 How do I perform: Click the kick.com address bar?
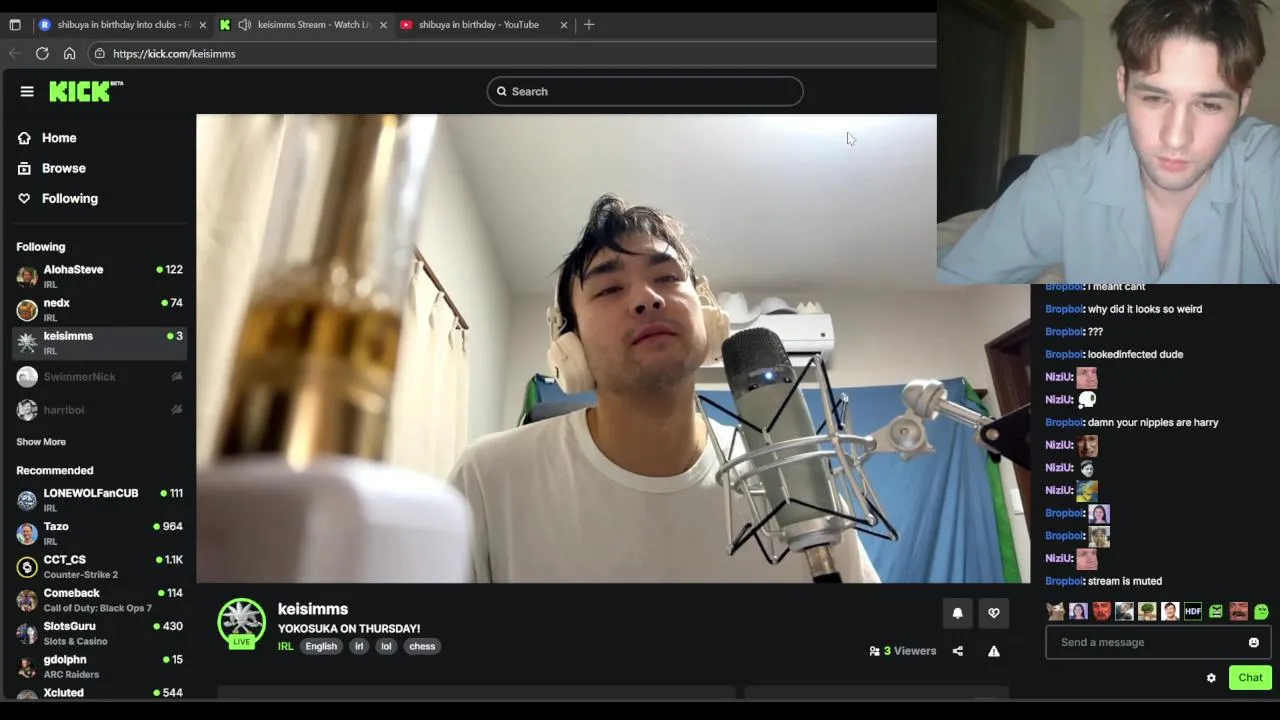point(510,54)
